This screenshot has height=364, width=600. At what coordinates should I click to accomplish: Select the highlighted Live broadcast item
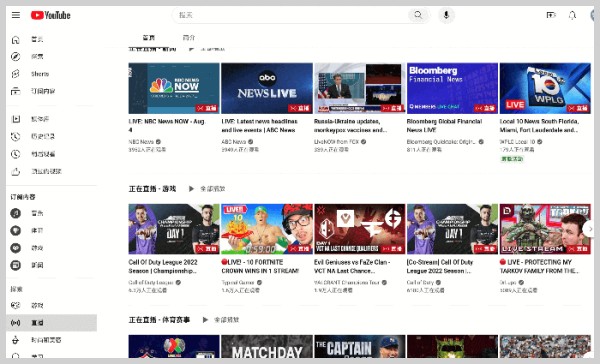[x=51, y=323]
